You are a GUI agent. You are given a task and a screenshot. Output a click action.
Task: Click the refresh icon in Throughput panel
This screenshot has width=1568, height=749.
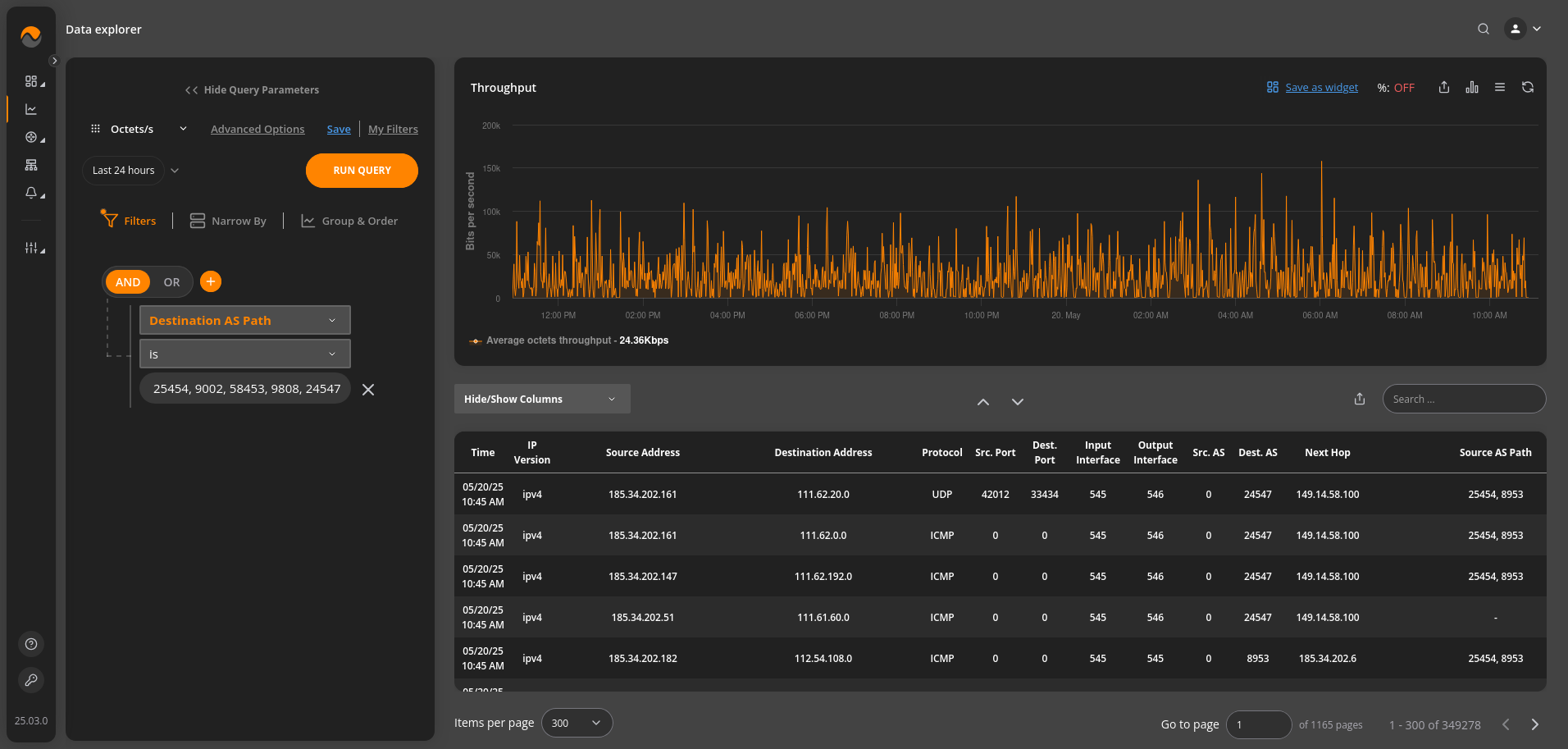[1527, 88]
